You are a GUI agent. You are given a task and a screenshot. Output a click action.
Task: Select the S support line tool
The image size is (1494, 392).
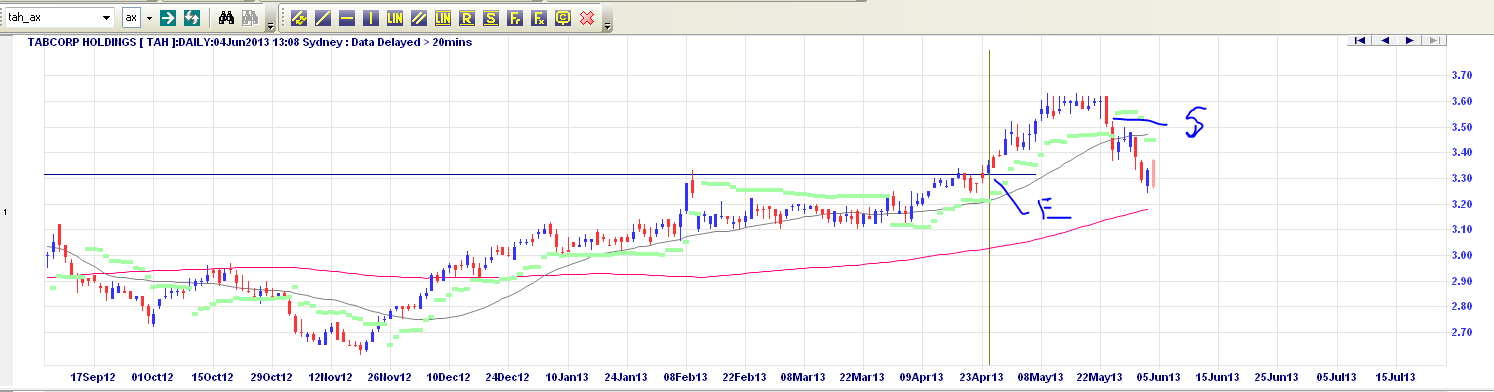tap(490, 18)
